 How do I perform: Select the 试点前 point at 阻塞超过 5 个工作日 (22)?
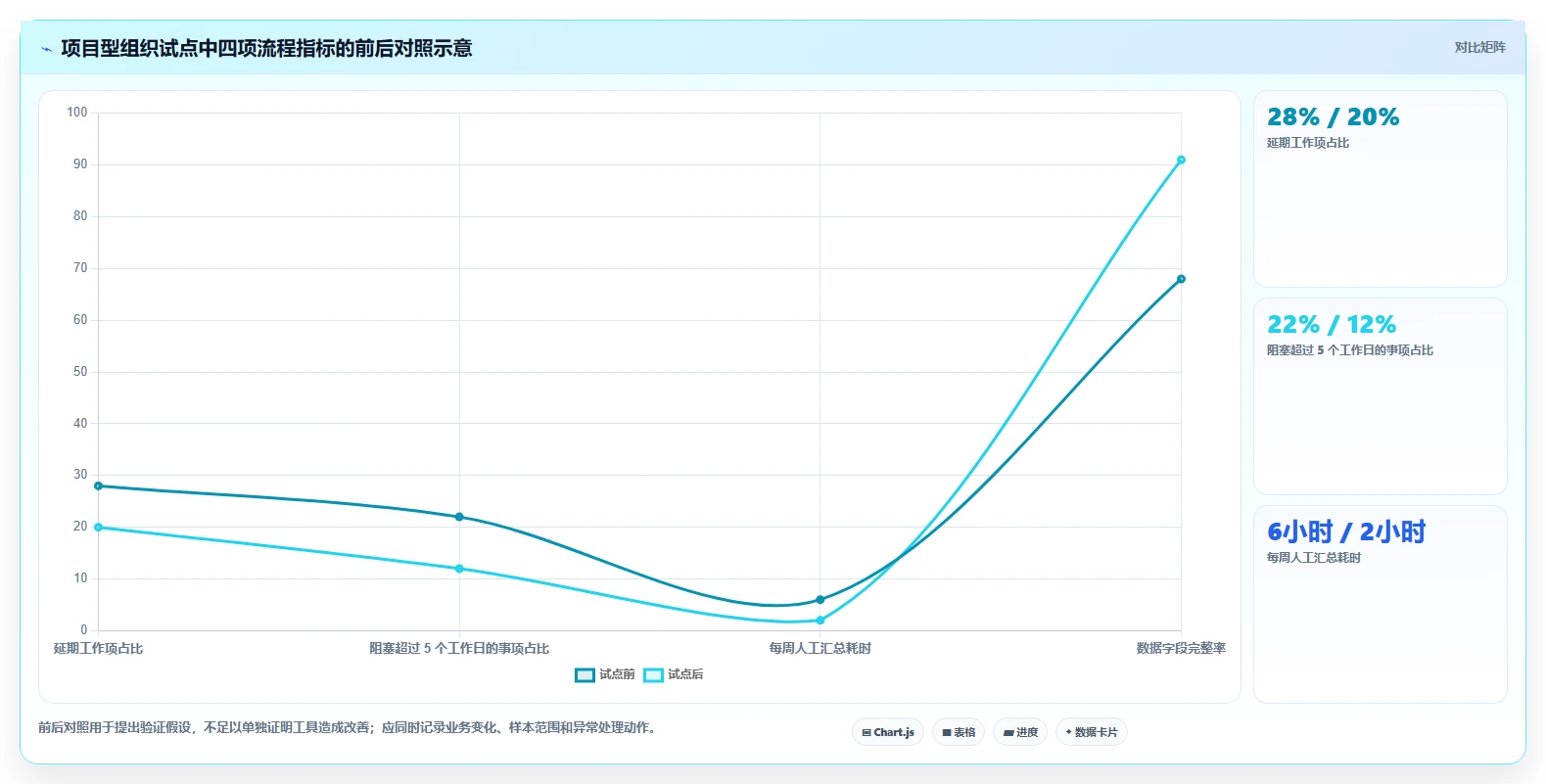click(x=459, y=517)
